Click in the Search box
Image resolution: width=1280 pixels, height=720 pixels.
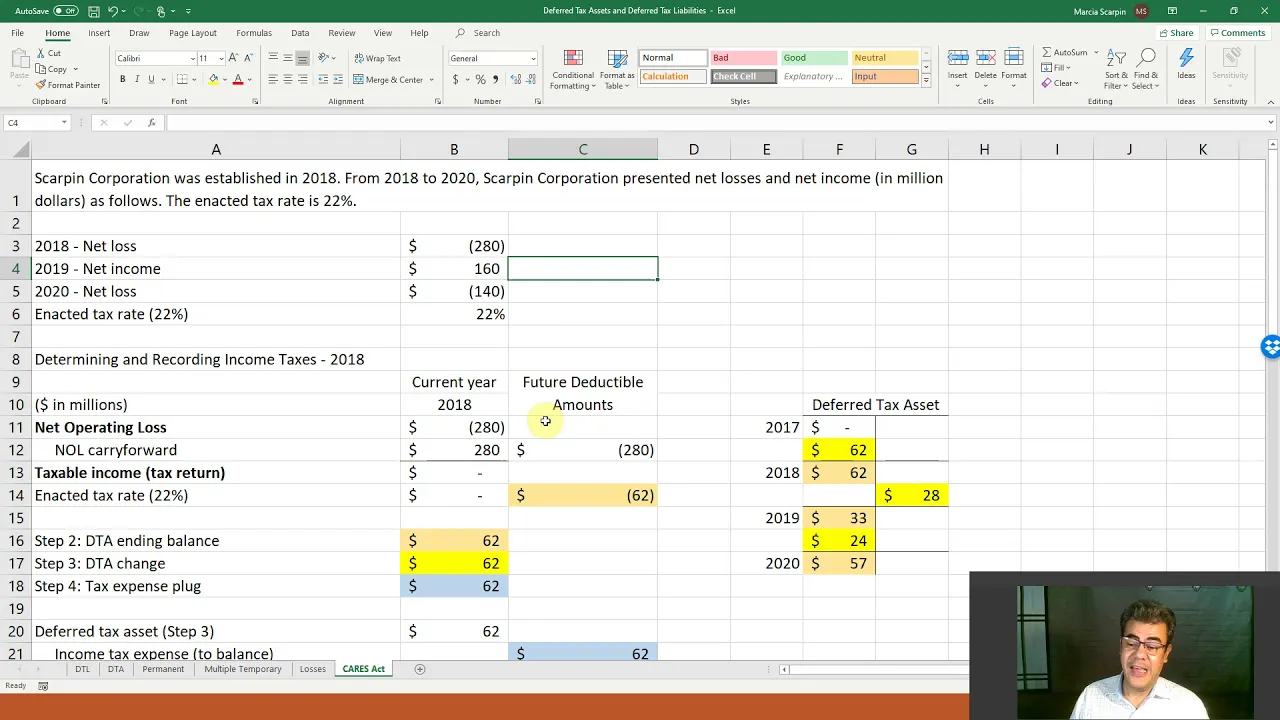coord(487,33)
